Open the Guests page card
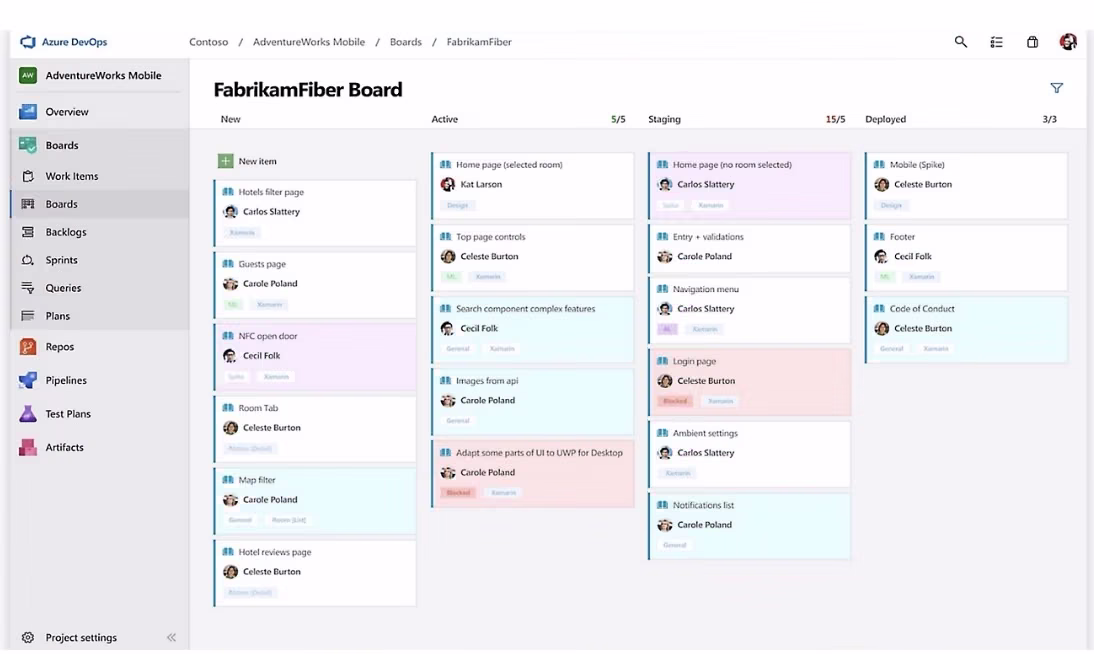The width and height of the screenshot is (1094, 654). (315, 285)
